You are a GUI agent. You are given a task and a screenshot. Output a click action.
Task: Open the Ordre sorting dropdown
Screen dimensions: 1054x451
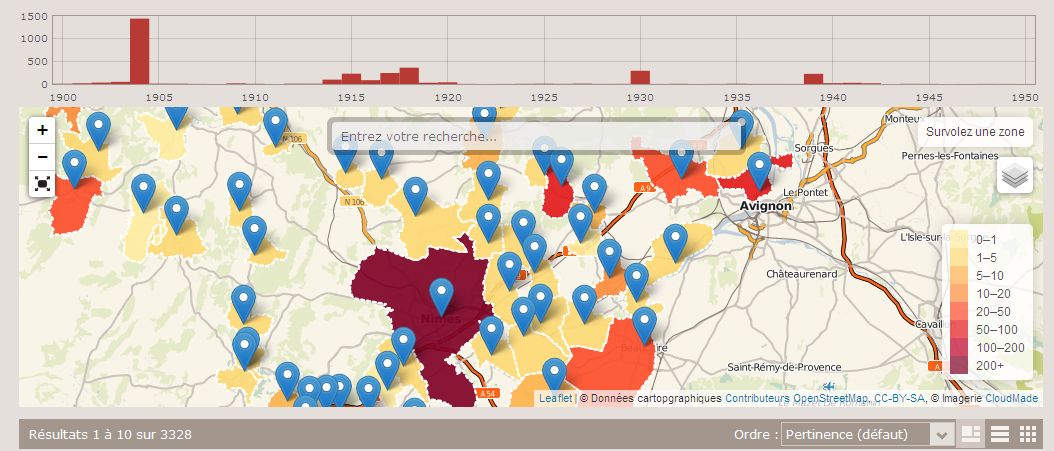(867, 434)
